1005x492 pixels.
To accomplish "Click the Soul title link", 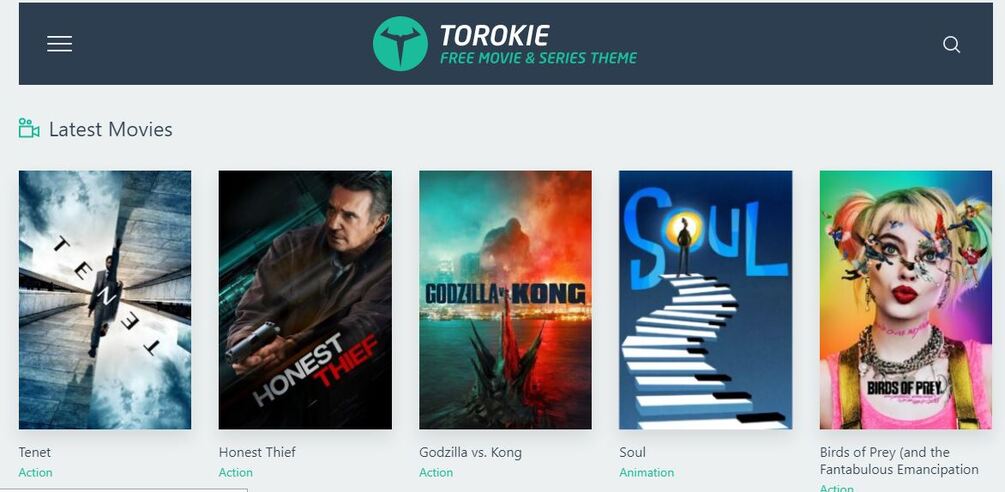I will 633,452.
